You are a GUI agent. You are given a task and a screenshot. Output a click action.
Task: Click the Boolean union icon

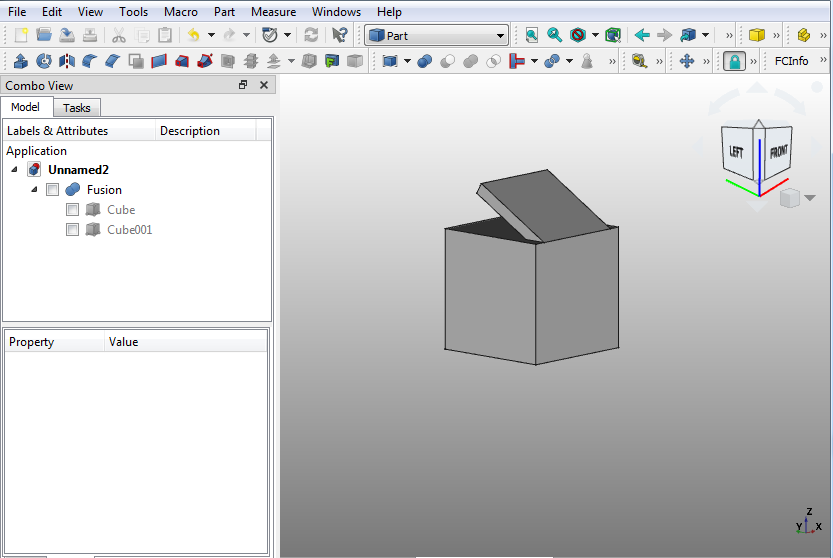[x=470, y=61]
